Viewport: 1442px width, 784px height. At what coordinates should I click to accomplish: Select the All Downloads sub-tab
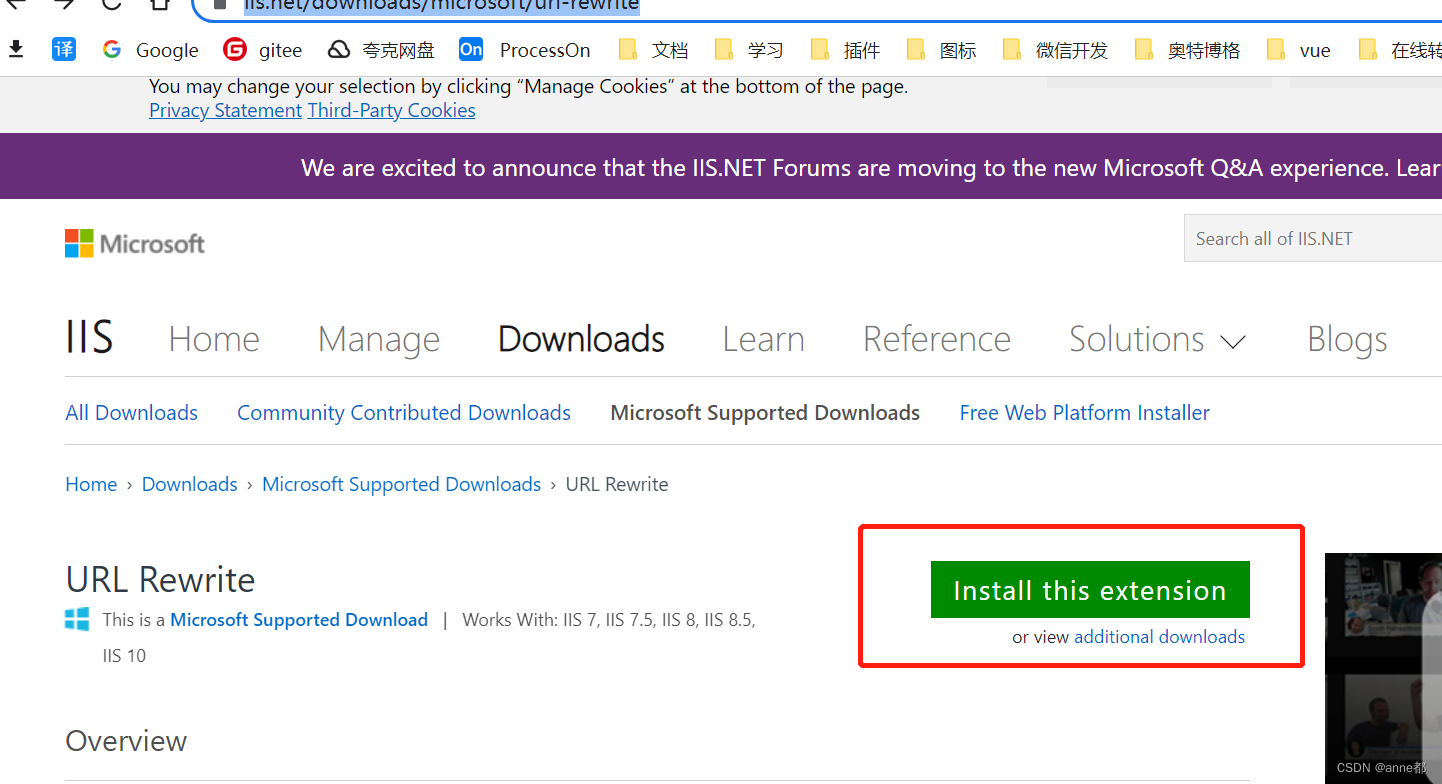tap(132, 413)
